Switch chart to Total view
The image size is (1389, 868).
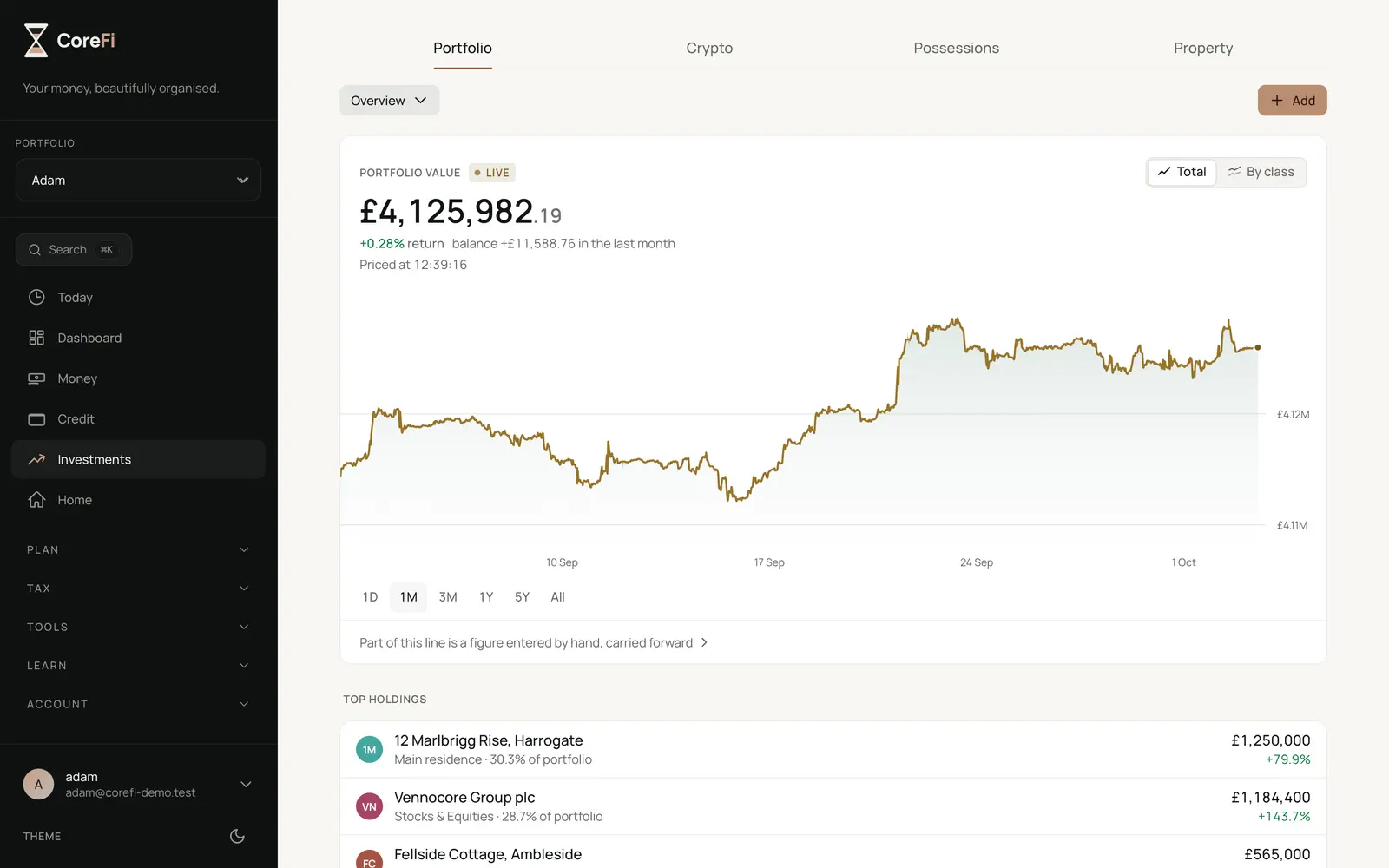(1182, 172)
